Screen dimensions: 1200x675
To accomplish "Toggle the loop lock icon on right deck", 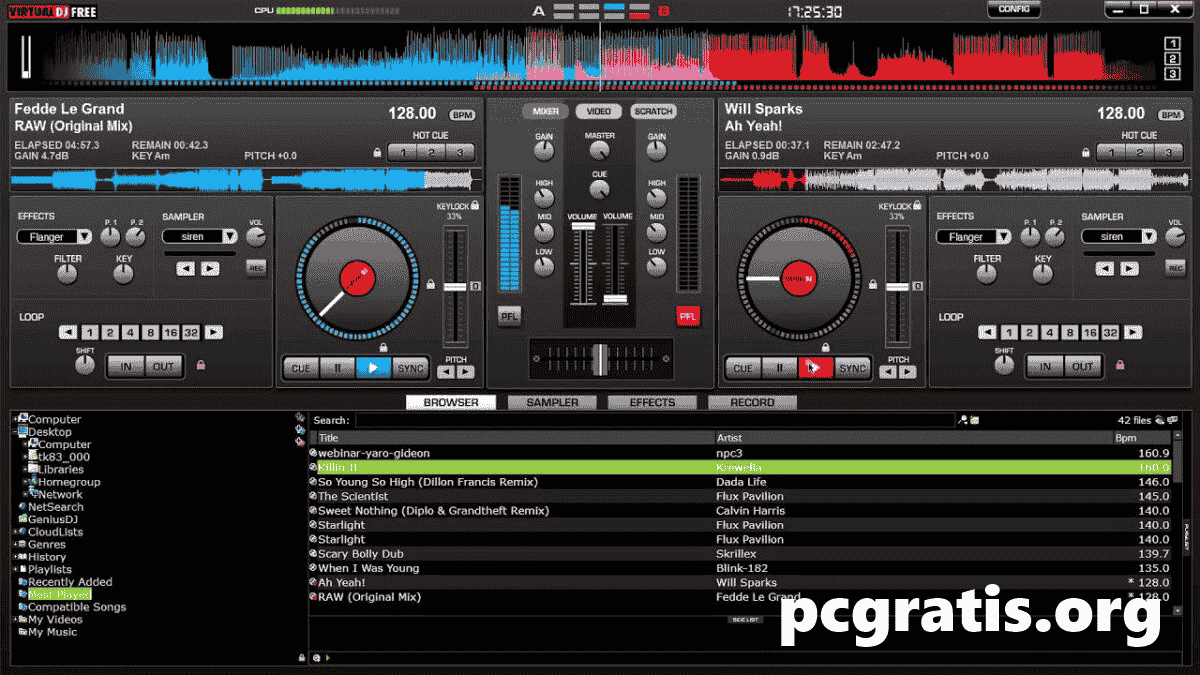I will tap(1119, 366).
